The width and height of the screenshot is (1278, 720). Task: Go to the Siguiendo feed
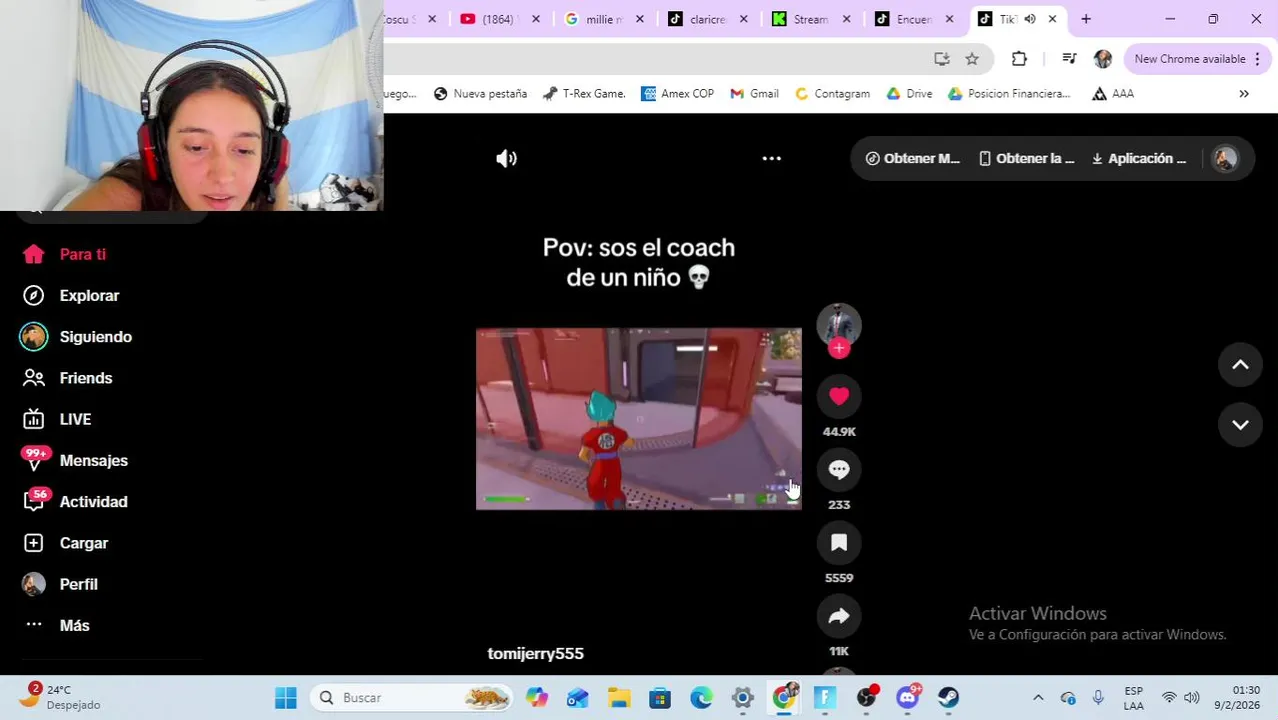[x=77, y=337]
